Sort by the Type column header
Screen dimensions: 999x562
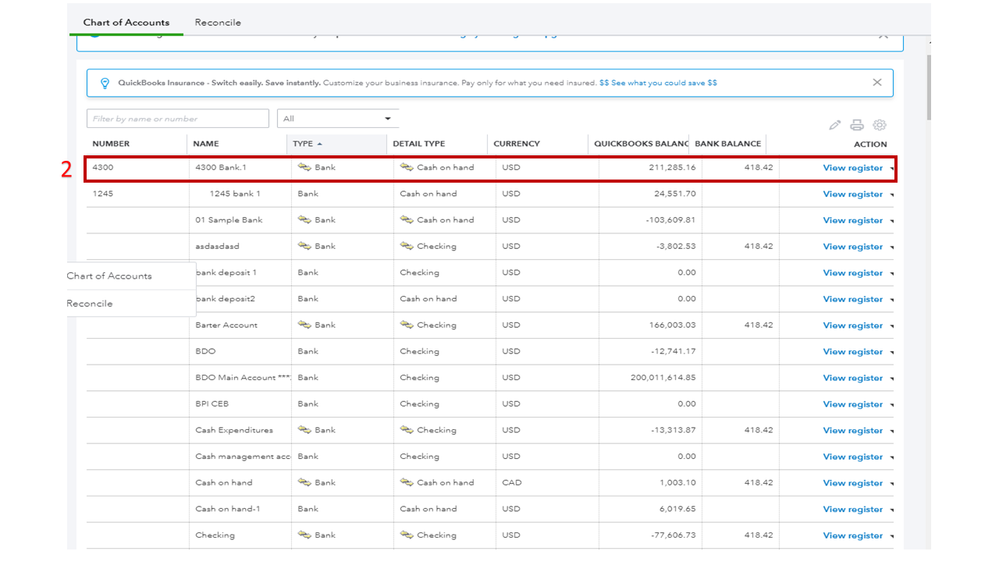click(303, 144)
